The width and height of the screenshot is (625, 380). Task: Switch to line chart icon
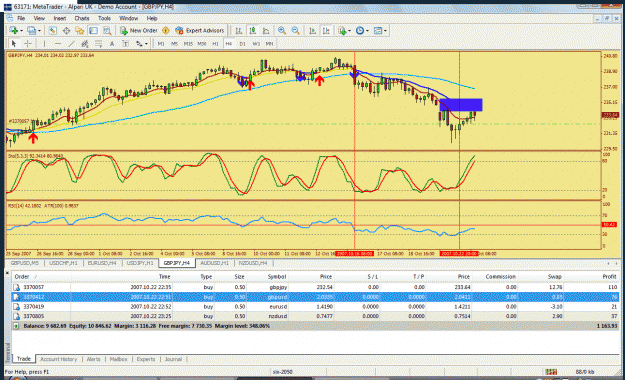(x=266, y=30)
